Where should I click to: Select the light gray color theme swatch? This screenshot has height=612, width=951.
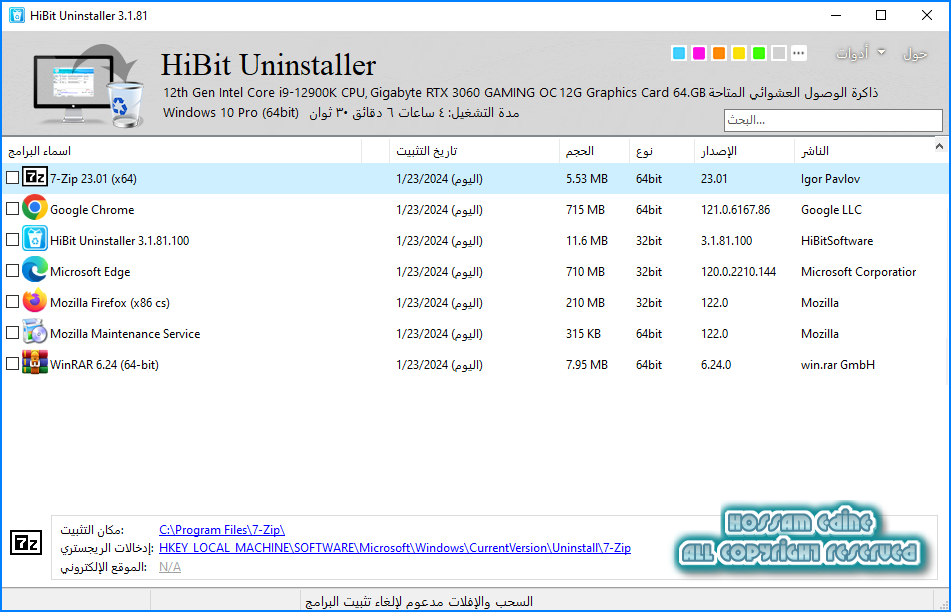coord(779,53)
